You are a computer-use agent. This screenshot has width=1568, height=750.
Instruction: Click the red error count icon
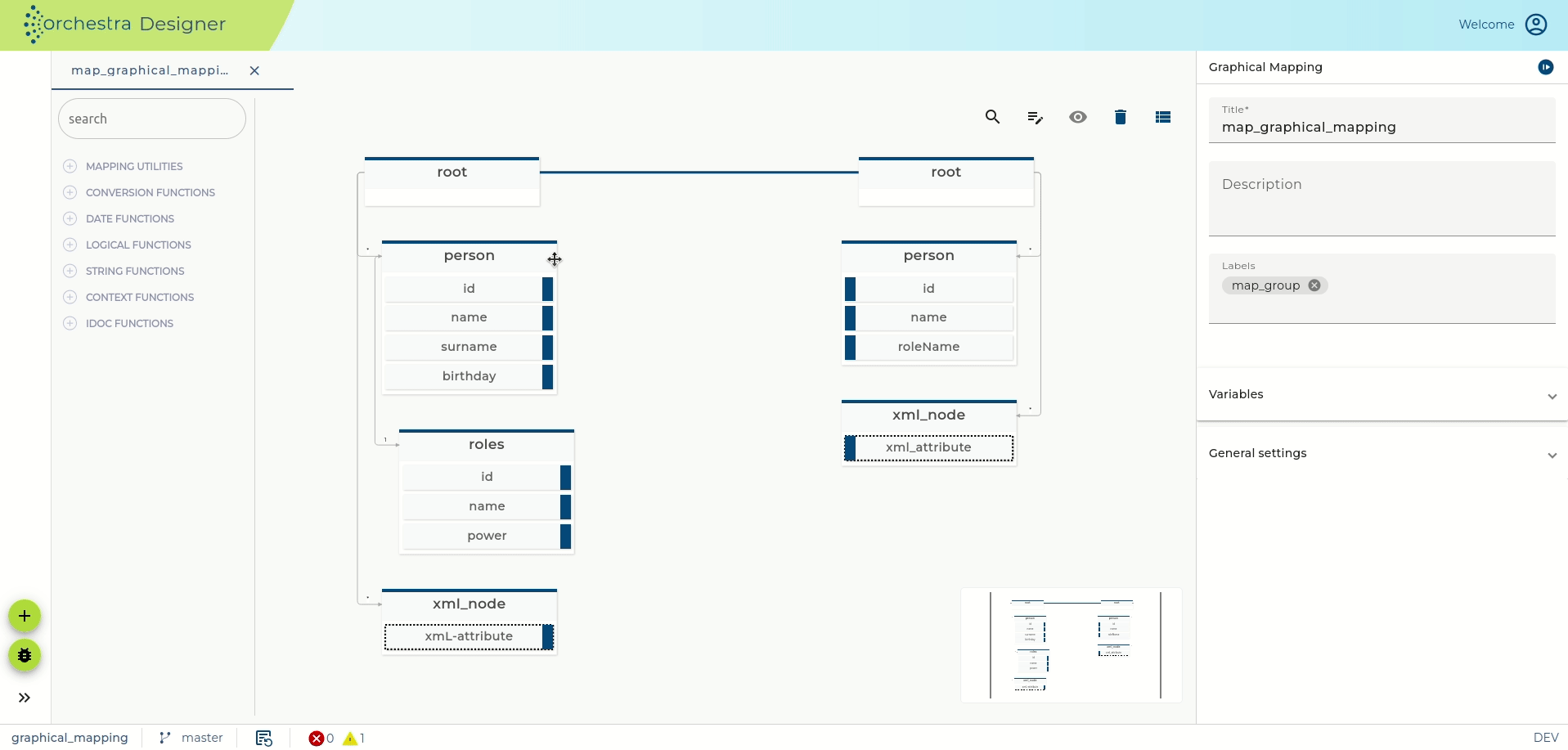[x=316, y=739]
